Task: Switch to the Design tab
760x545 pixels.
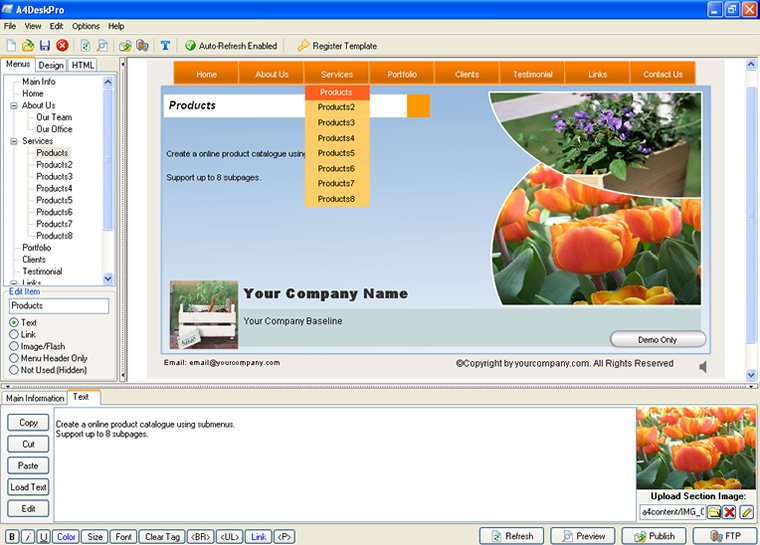Action: 51,65
